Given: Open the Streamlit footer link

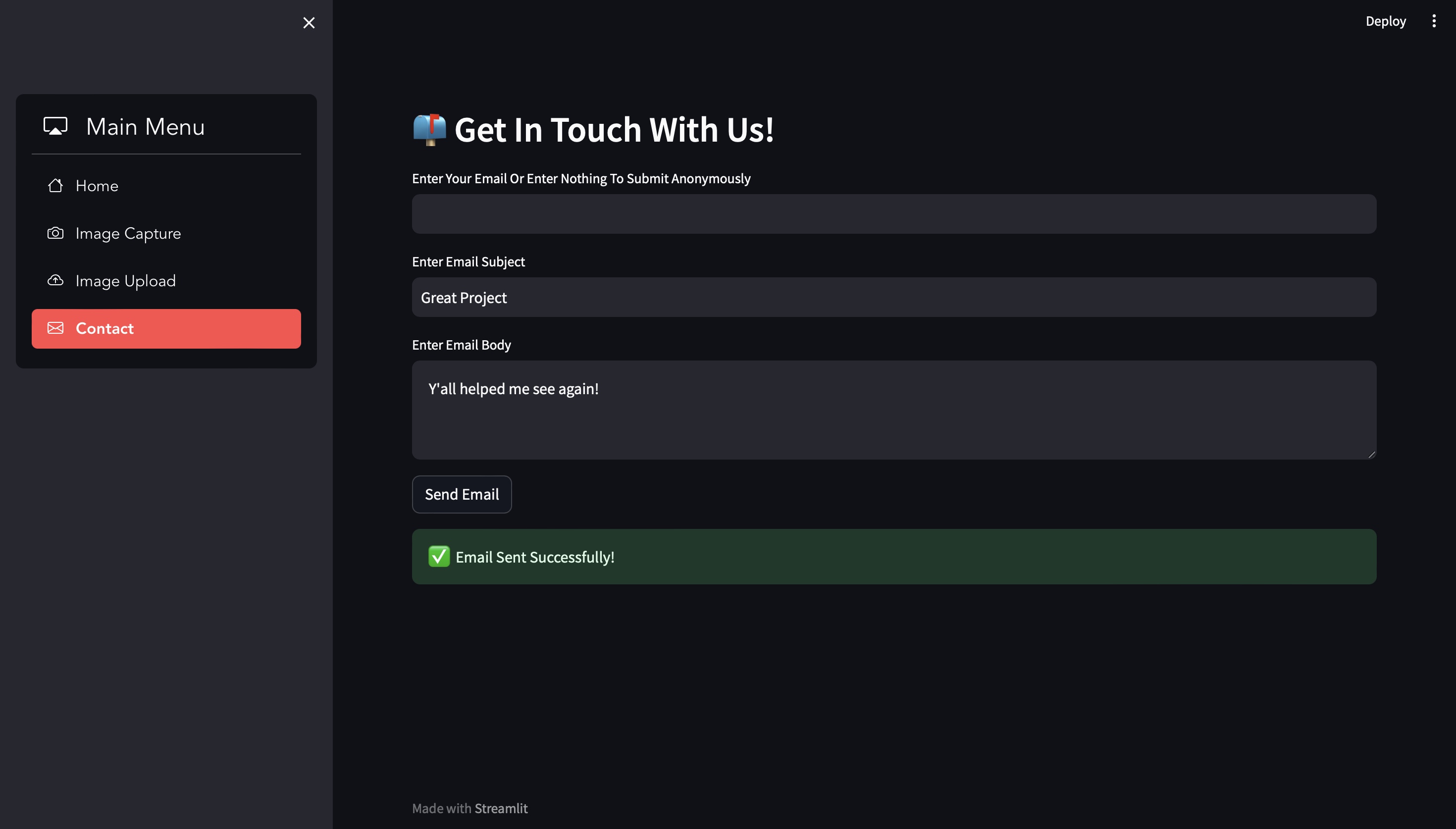Looking at the screenshot, I should pos(501,808).
